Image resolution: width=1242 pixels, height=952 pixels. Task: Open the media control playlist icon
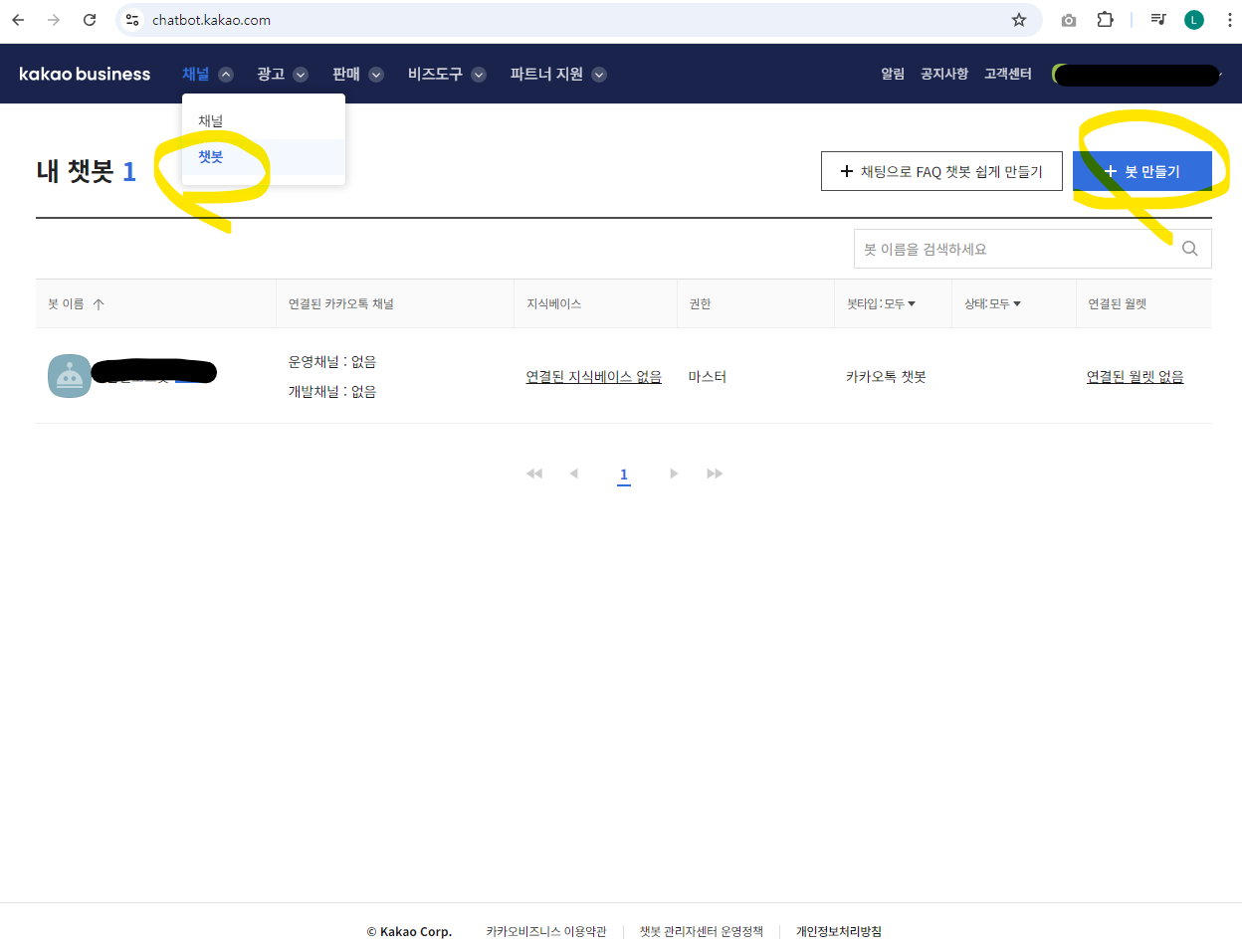(1158, 20)
